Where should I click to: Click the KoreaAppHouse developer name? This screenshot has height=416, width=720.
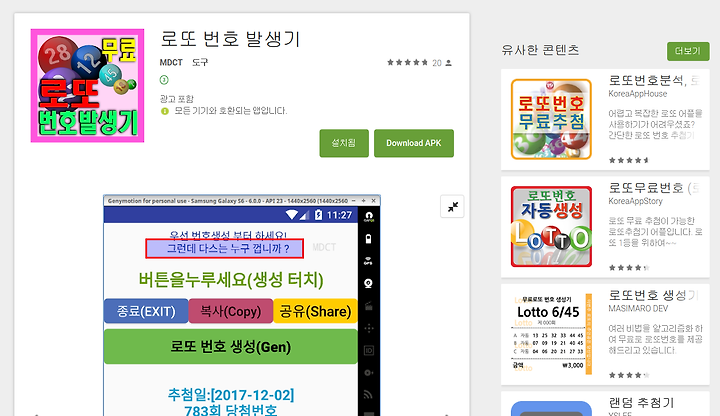[x=637, y=94]
